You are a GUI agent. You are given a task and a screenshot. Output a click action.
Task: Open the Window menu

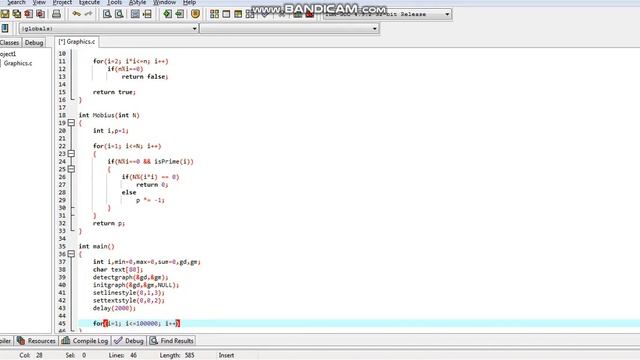164,2
